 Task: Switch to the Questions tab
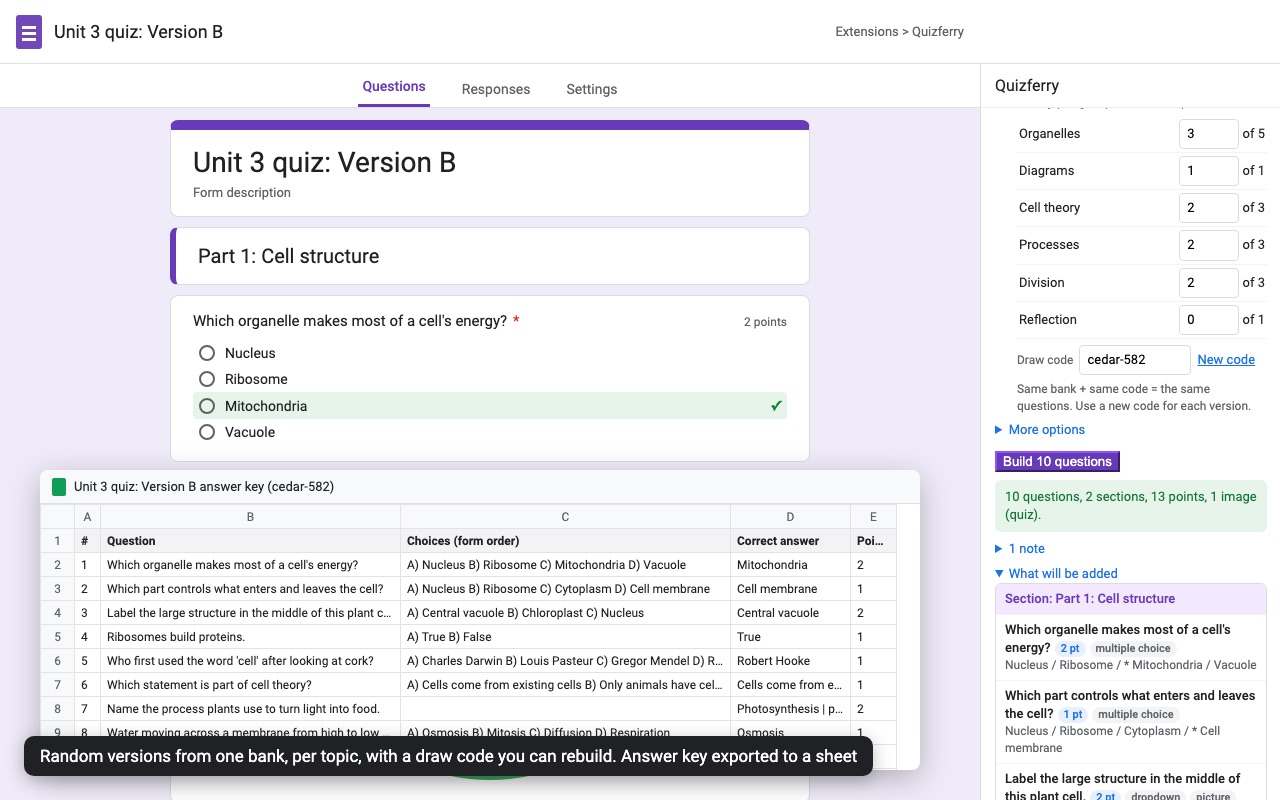(394, 87)
